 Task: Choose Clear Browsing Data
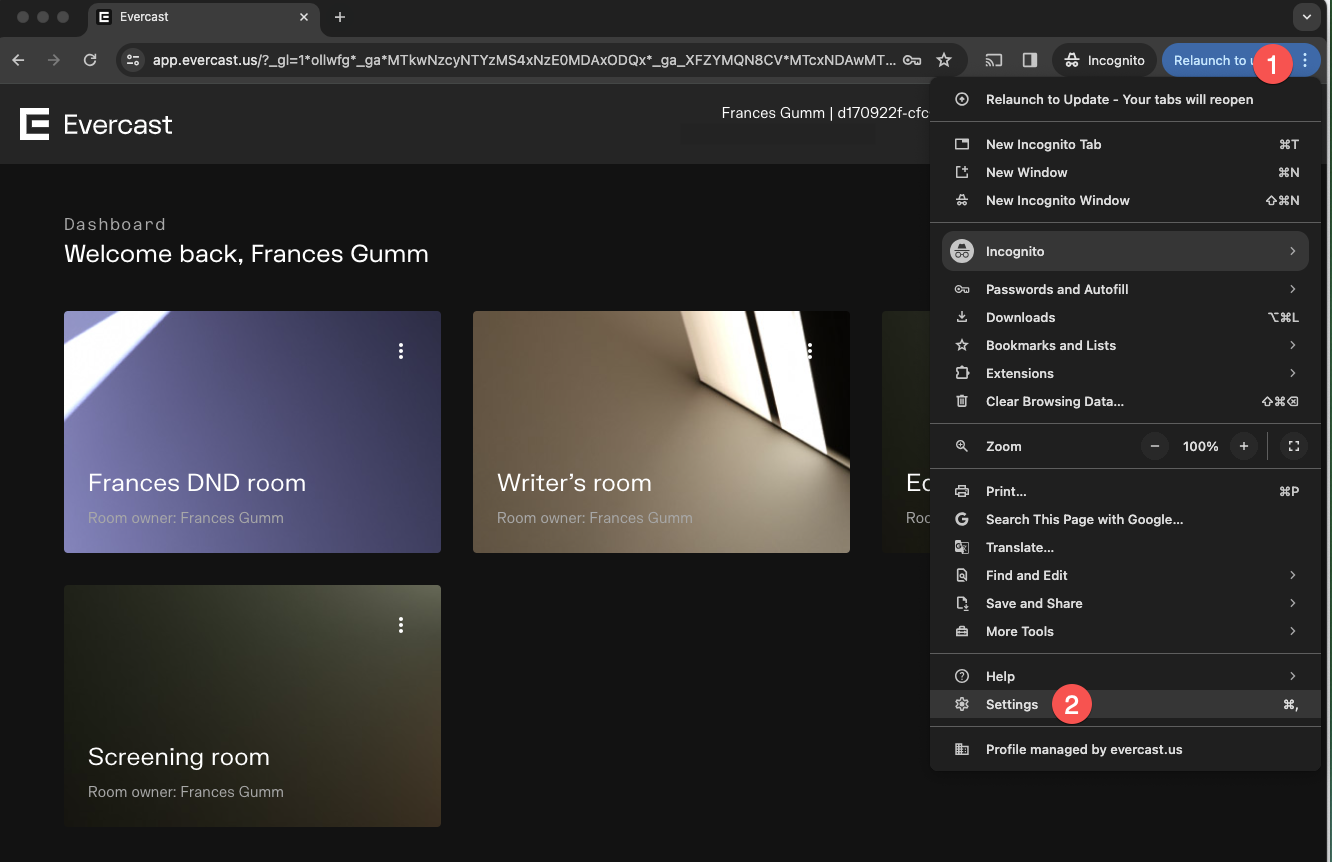tap(1125, 401)
